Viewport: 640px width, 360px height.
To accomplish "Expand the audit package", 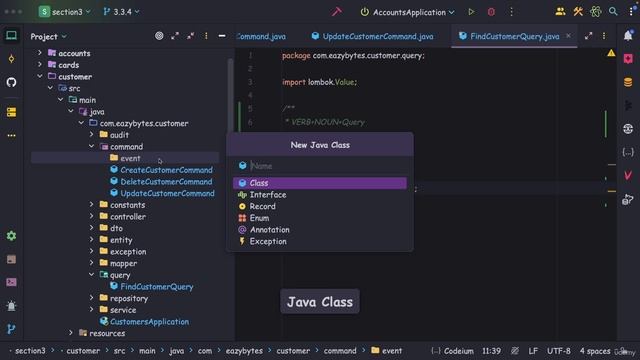I will tap(91, 134).
